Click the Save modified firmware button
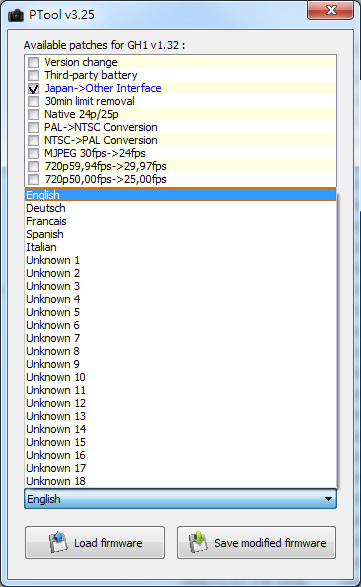Screen dimensions: 361x587 point(256,542)
